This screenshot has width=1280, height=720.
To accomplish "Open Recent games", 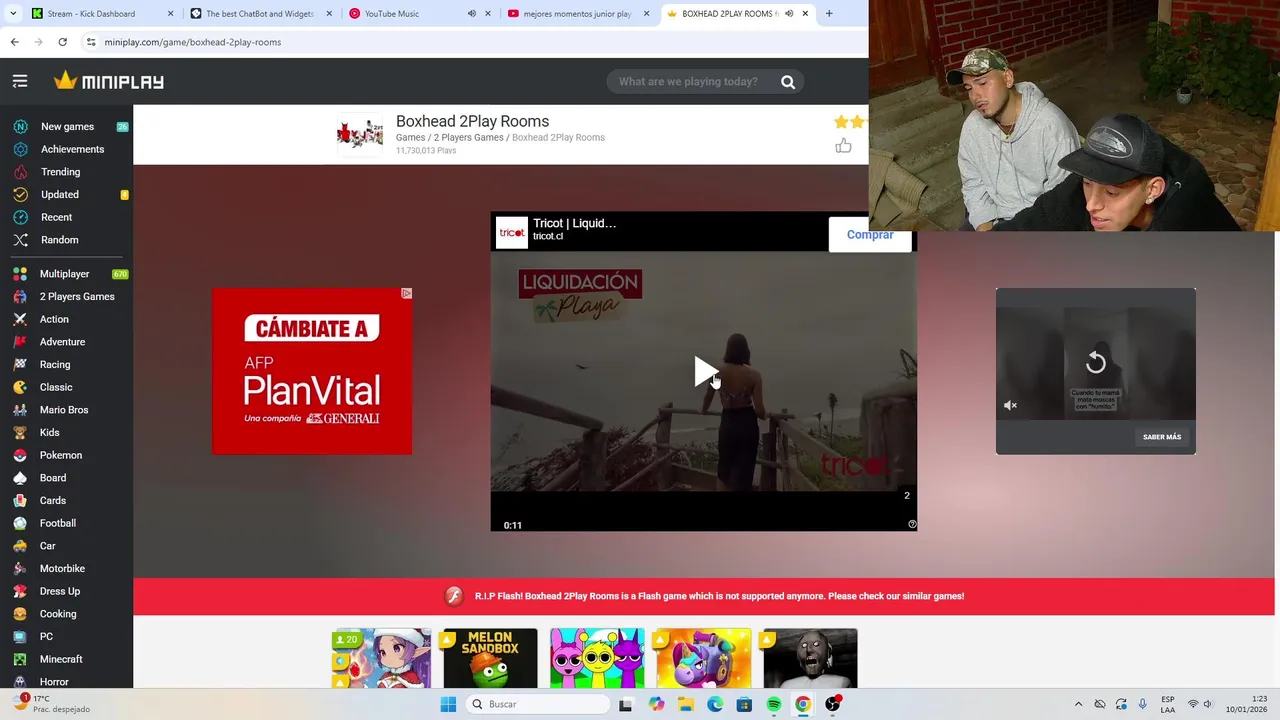I will tap(56, 217).
